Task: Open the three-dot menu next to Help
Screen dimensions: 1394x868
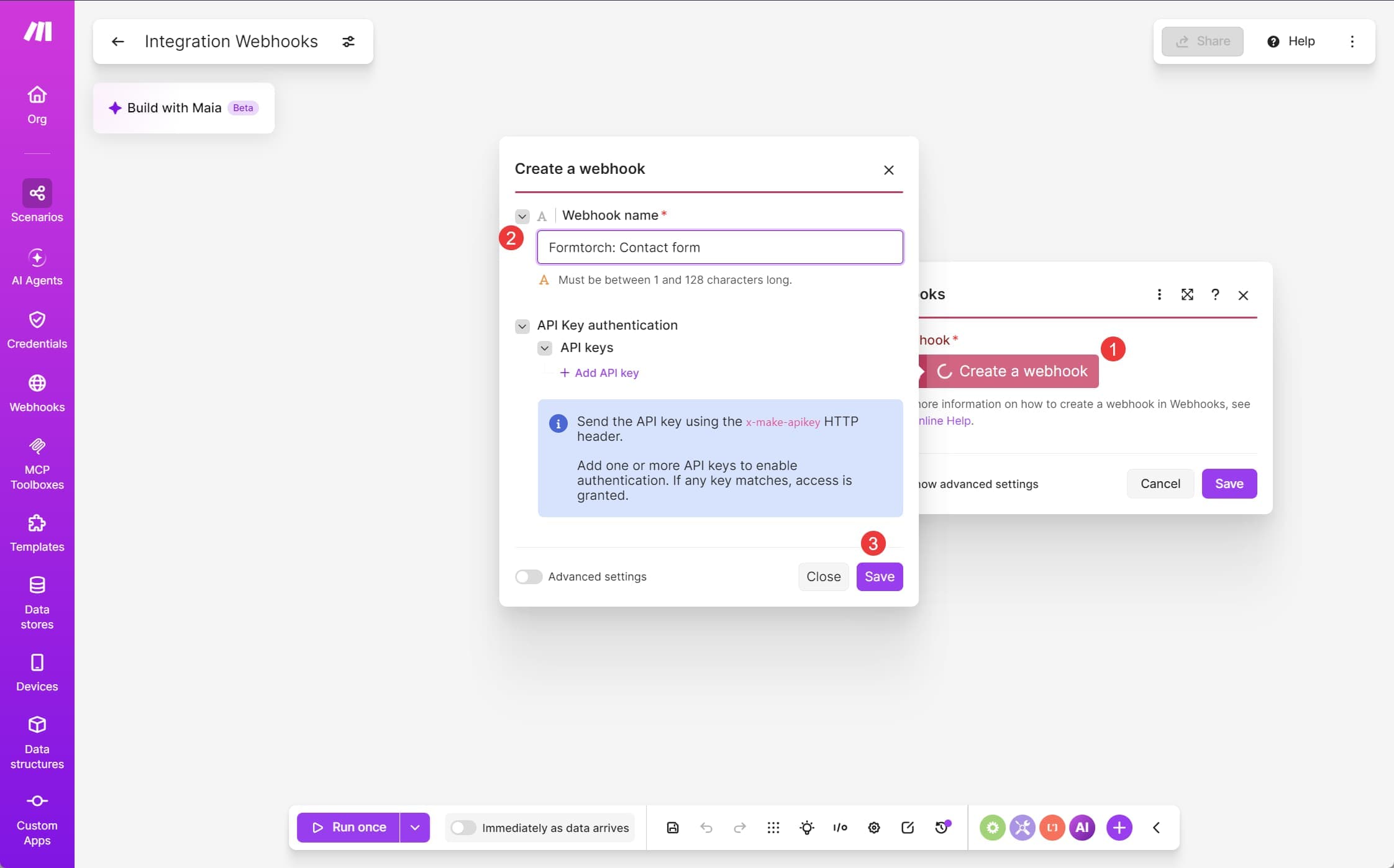Action: coord(1352,42)
